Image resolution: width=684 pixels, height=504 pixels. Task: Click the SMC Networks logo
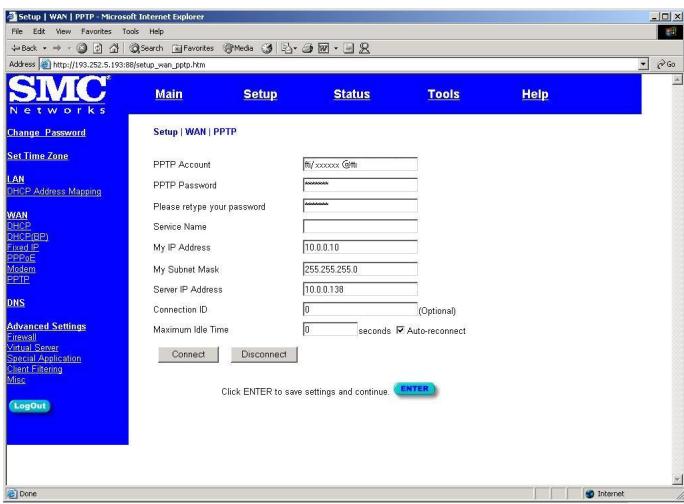tap(58, 95)
